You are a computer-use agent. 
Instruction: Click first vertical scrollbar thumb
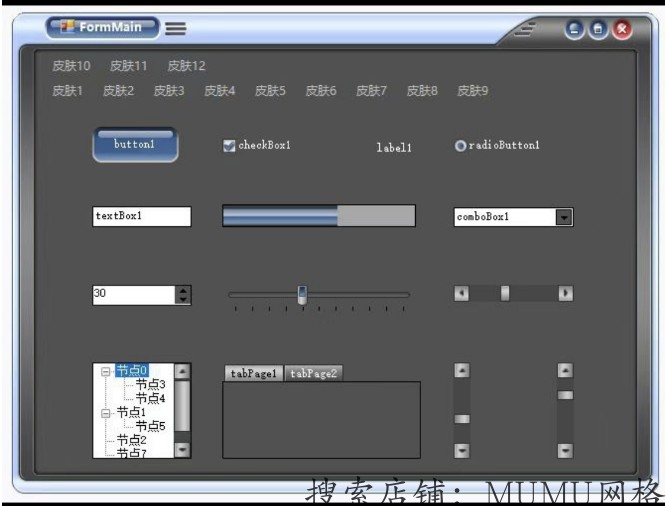click(x=462, y=419)
